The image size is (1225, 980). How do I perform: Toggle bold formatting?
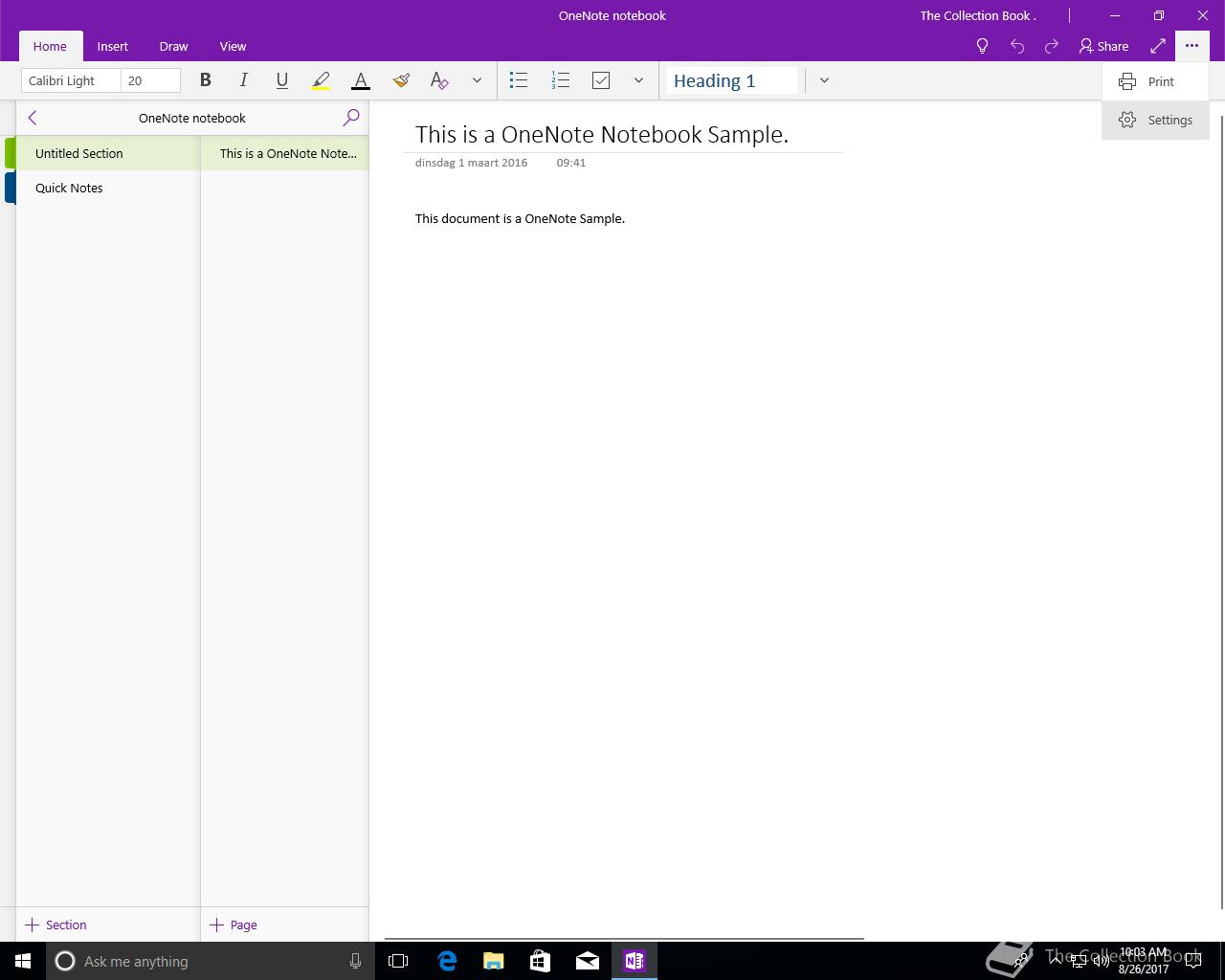[x=205, y=80]
